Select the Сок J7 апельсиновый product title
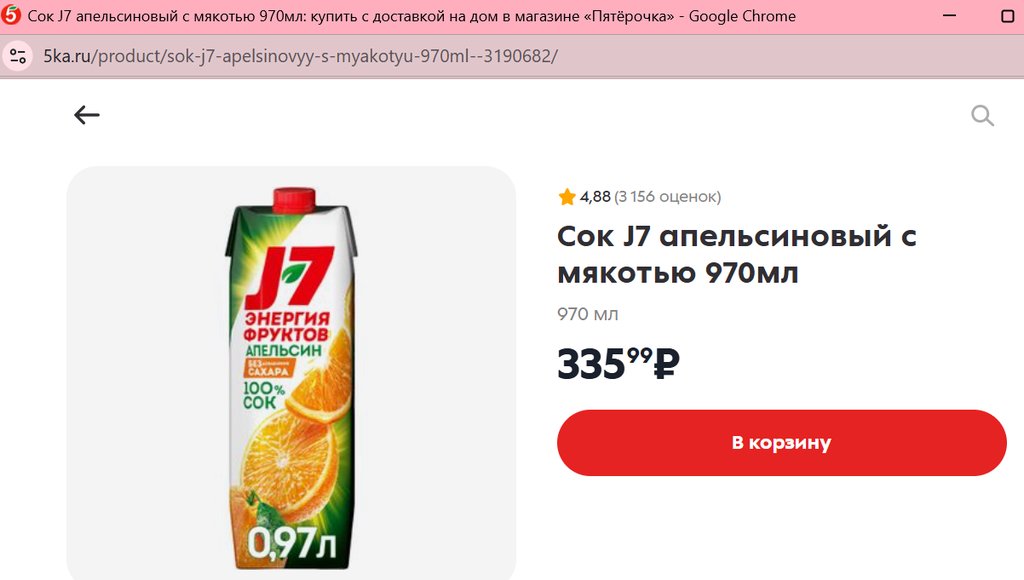The width and height of the screenshot is (1024, 580). [x=737, y=255]
